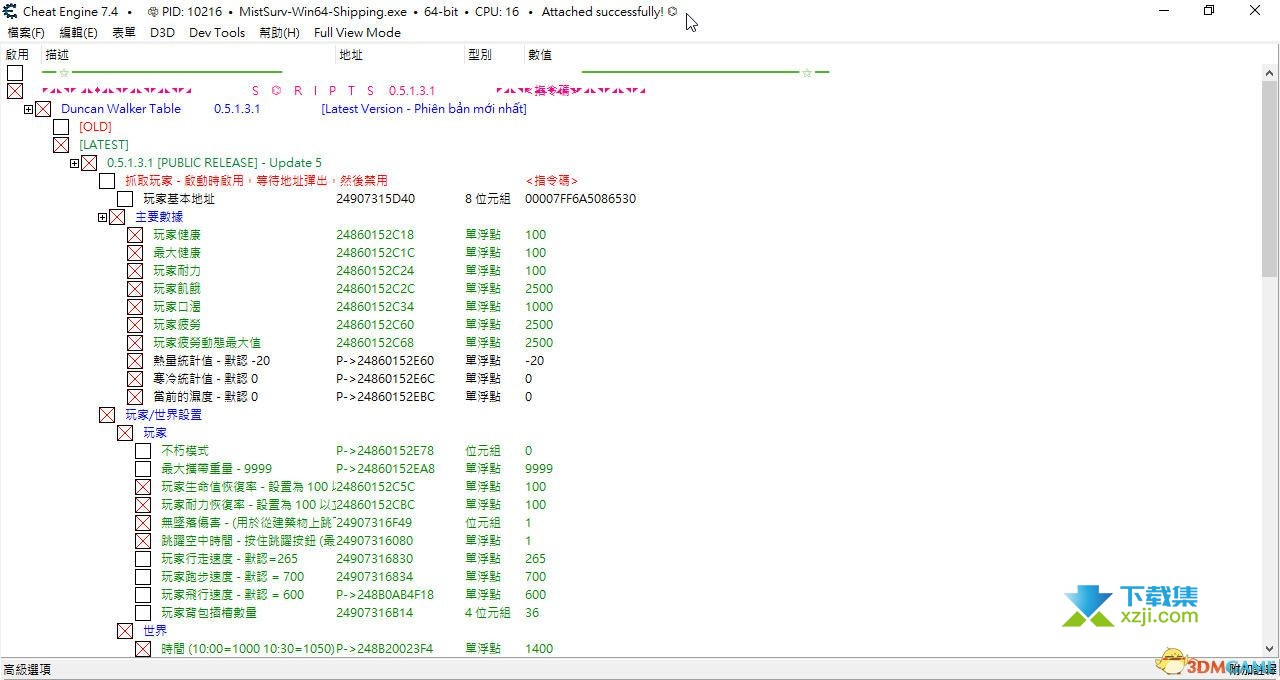
Task: Click the 描述 column header
Action: point(57,55)
